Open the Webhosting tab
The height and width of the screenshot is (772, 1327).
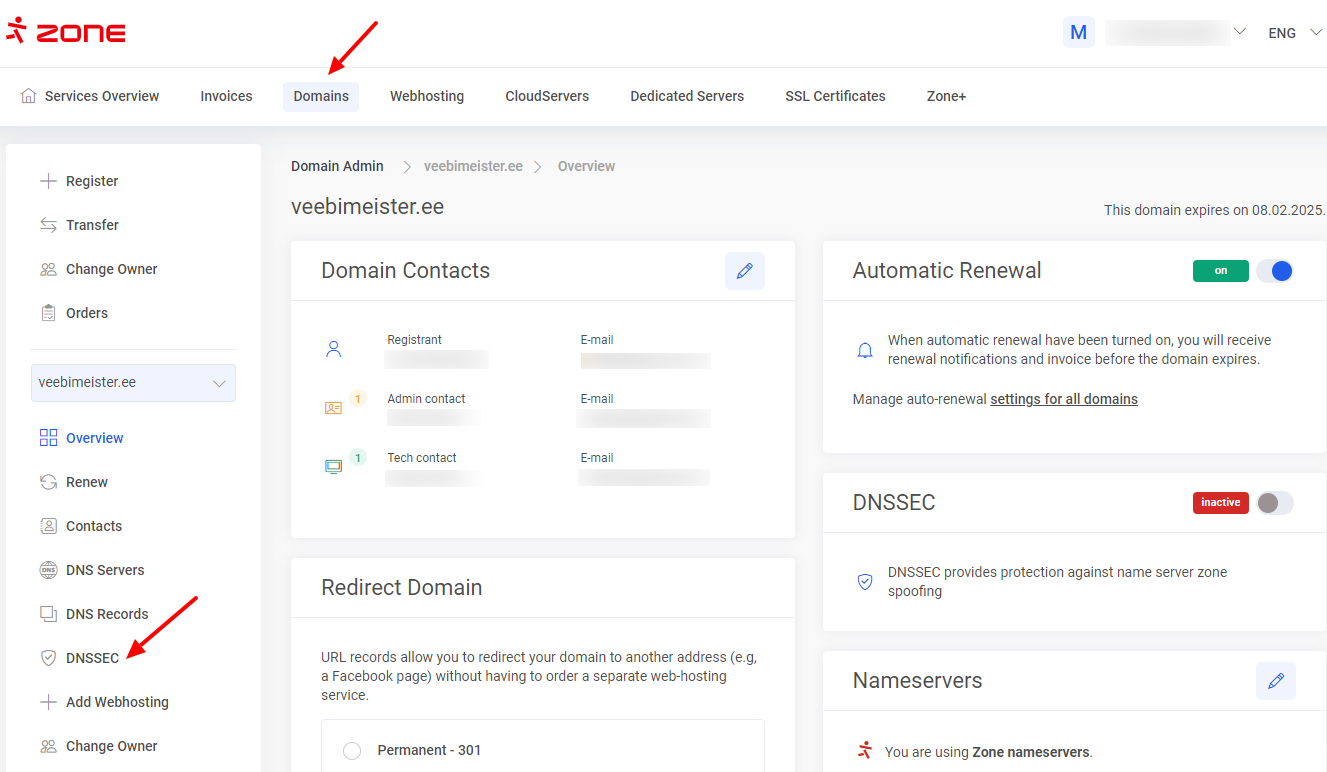point(427,96)
